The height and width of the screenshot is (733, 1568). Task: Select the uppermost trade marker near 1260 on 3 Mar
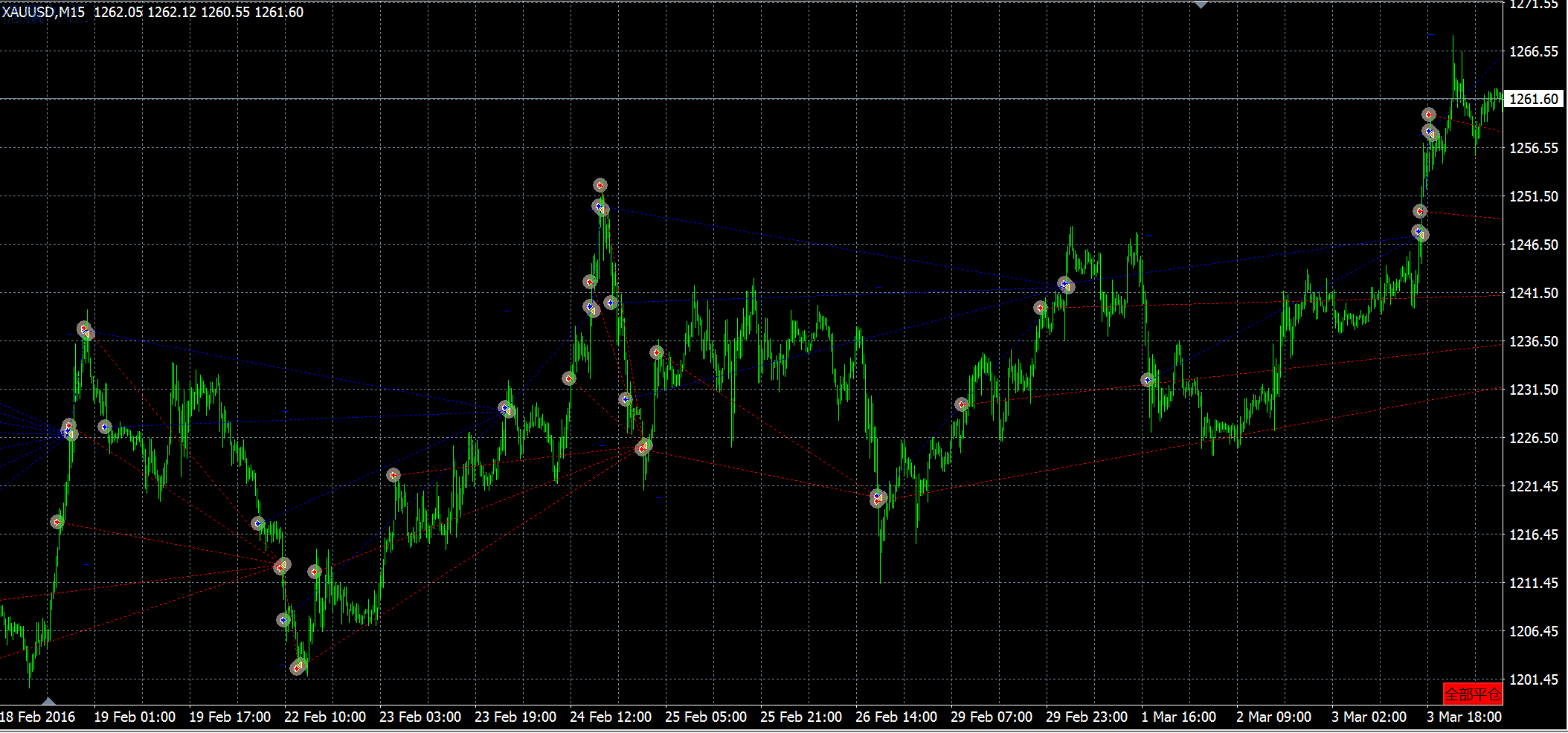click(1429, 114)
